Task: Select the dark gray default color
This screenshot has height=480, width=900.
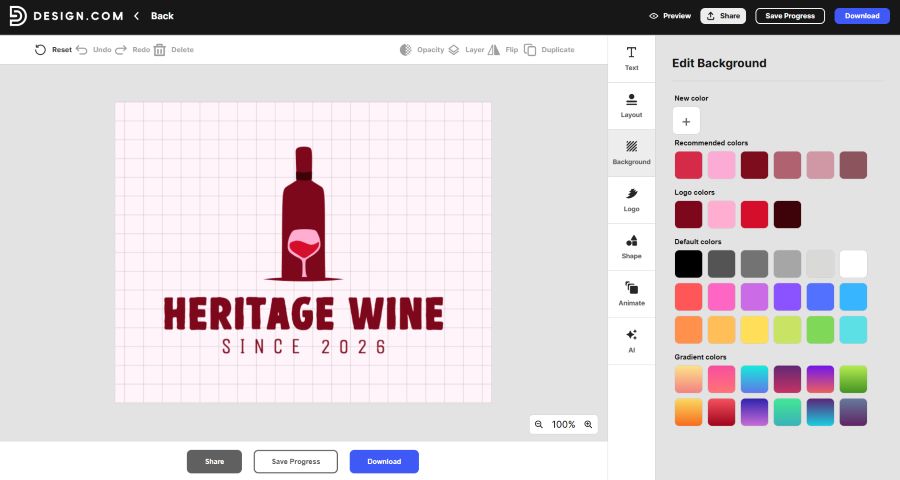Action: click(x=721, y=264)
